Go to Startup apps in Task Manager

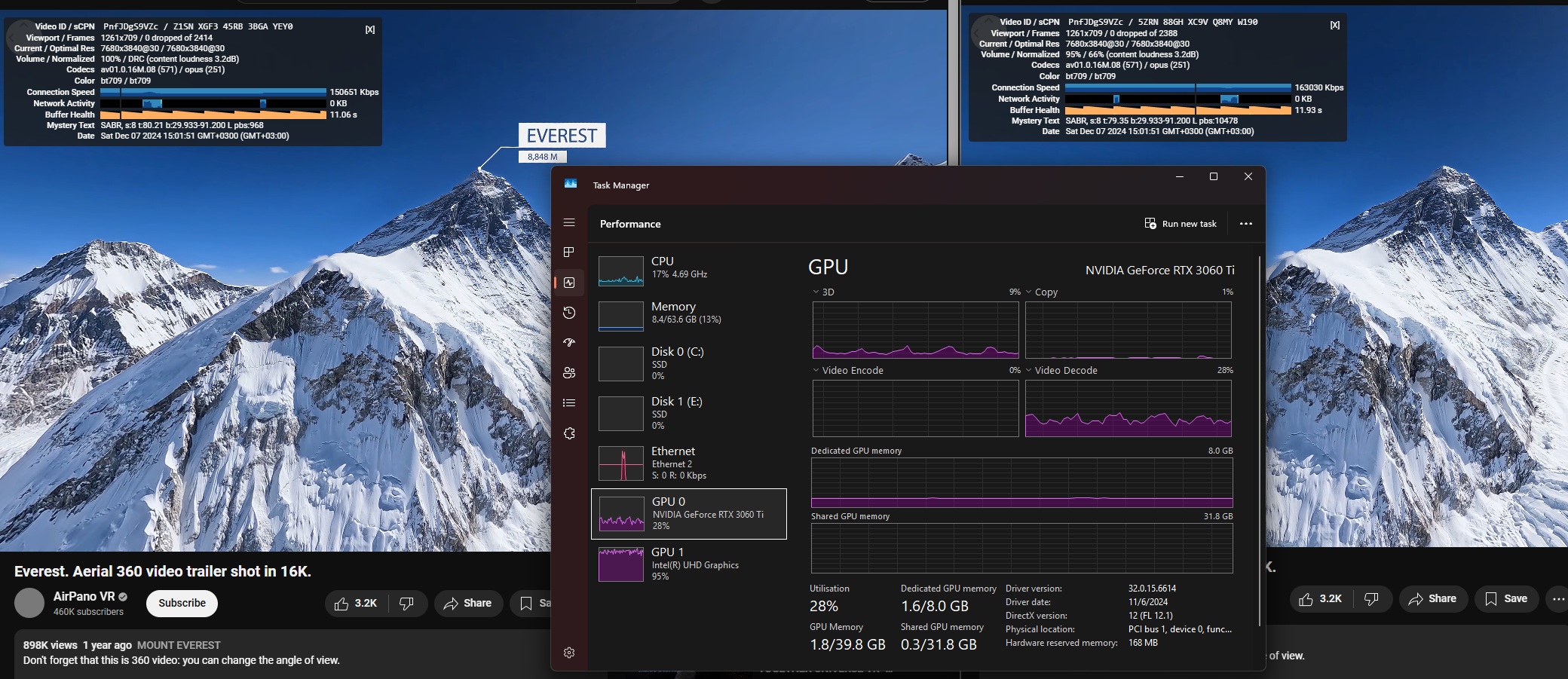569,343
